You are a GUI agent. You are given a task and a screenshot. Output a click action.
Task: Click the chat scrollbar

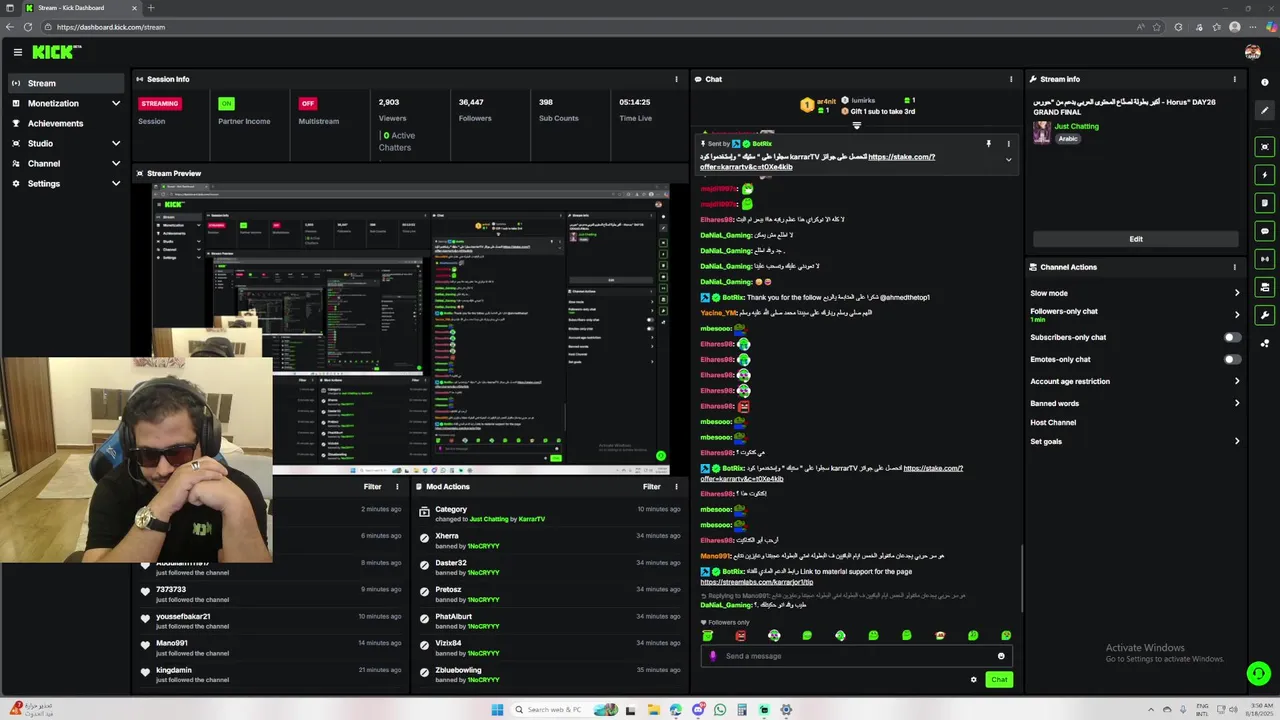[1022, 578]
